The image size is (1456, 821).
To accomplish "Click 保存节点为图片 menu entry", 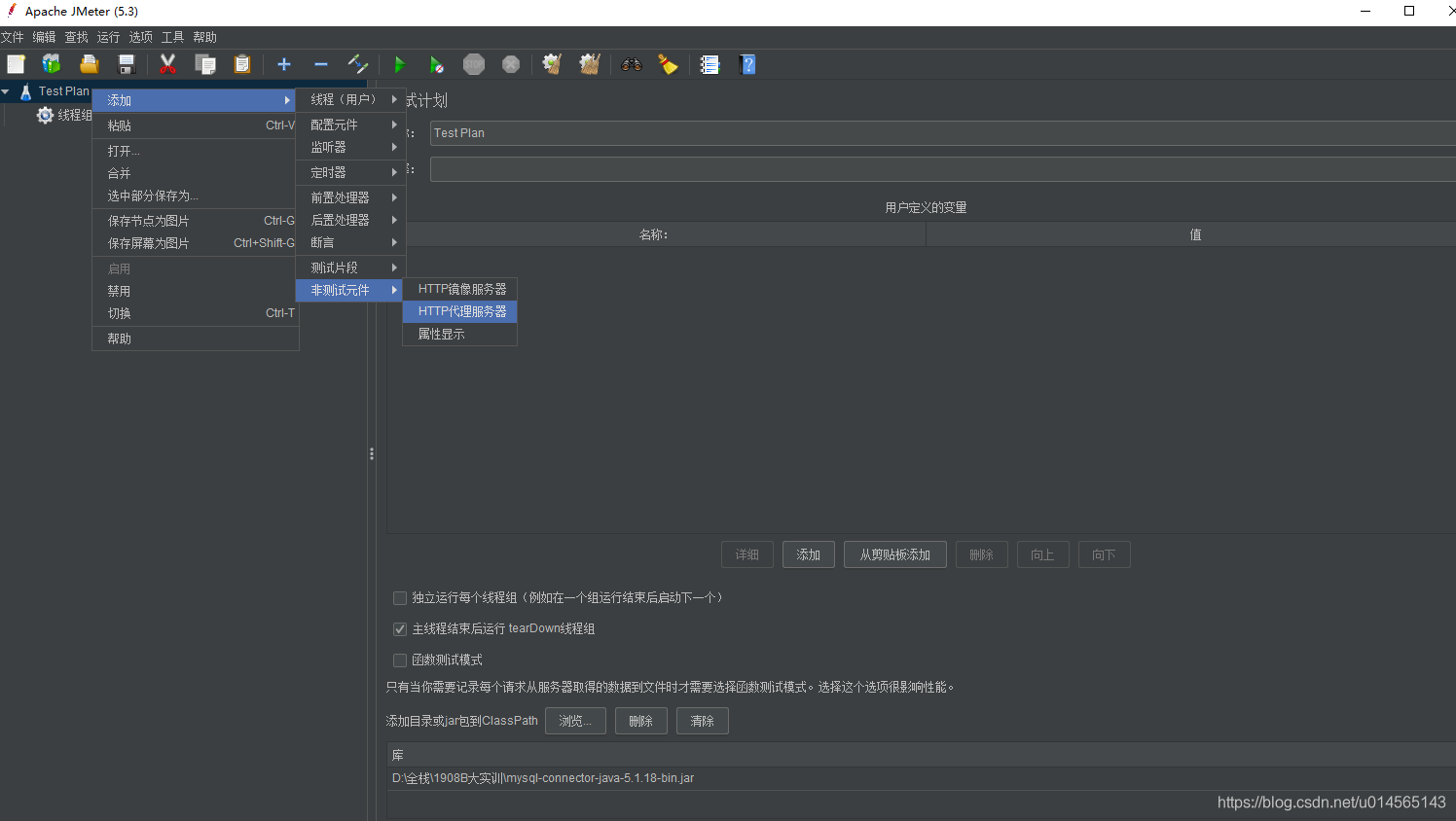I will (195, 221).
